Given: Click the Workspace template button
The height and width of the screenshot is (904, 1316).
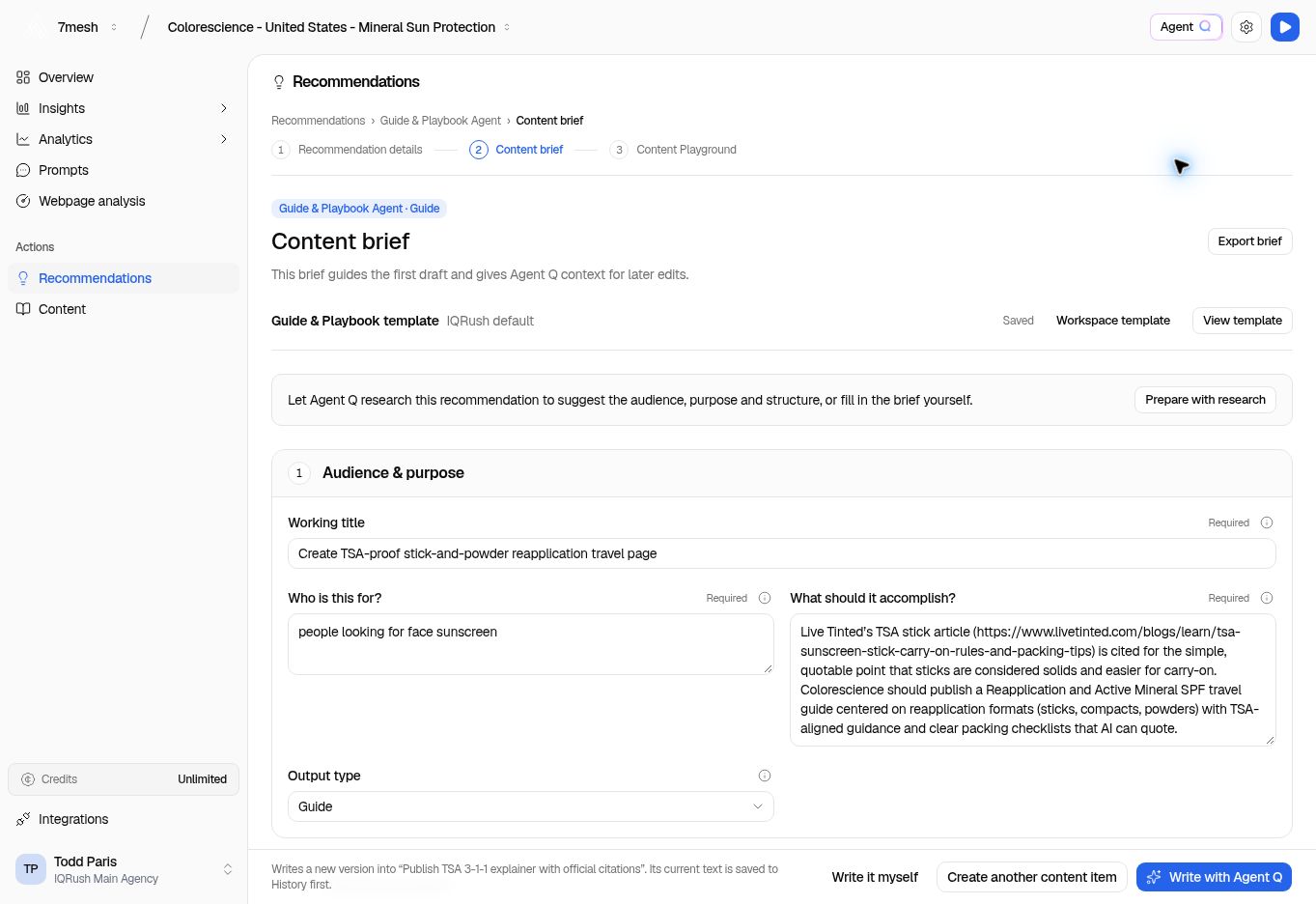Looking at the screenshot, I should coord(1112,321).
